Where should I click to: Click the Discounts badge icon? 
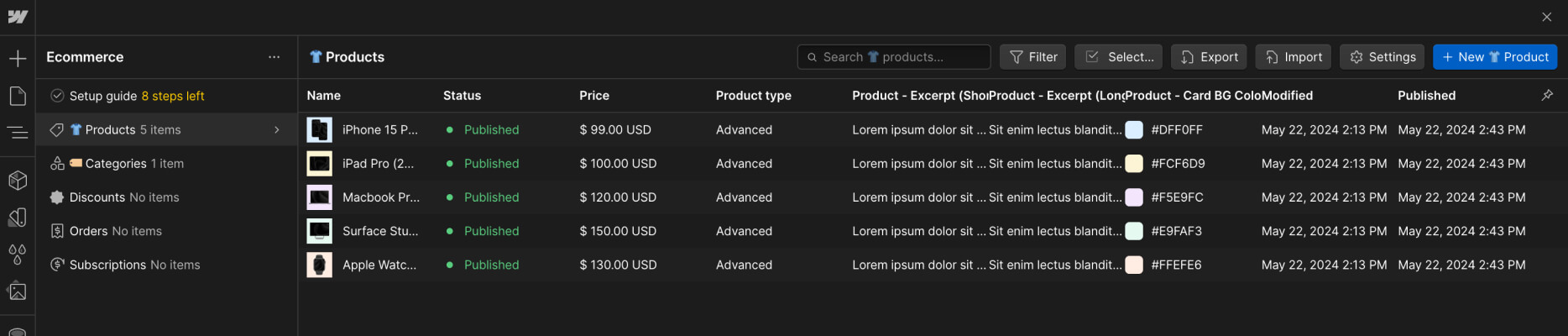point(57,197)
